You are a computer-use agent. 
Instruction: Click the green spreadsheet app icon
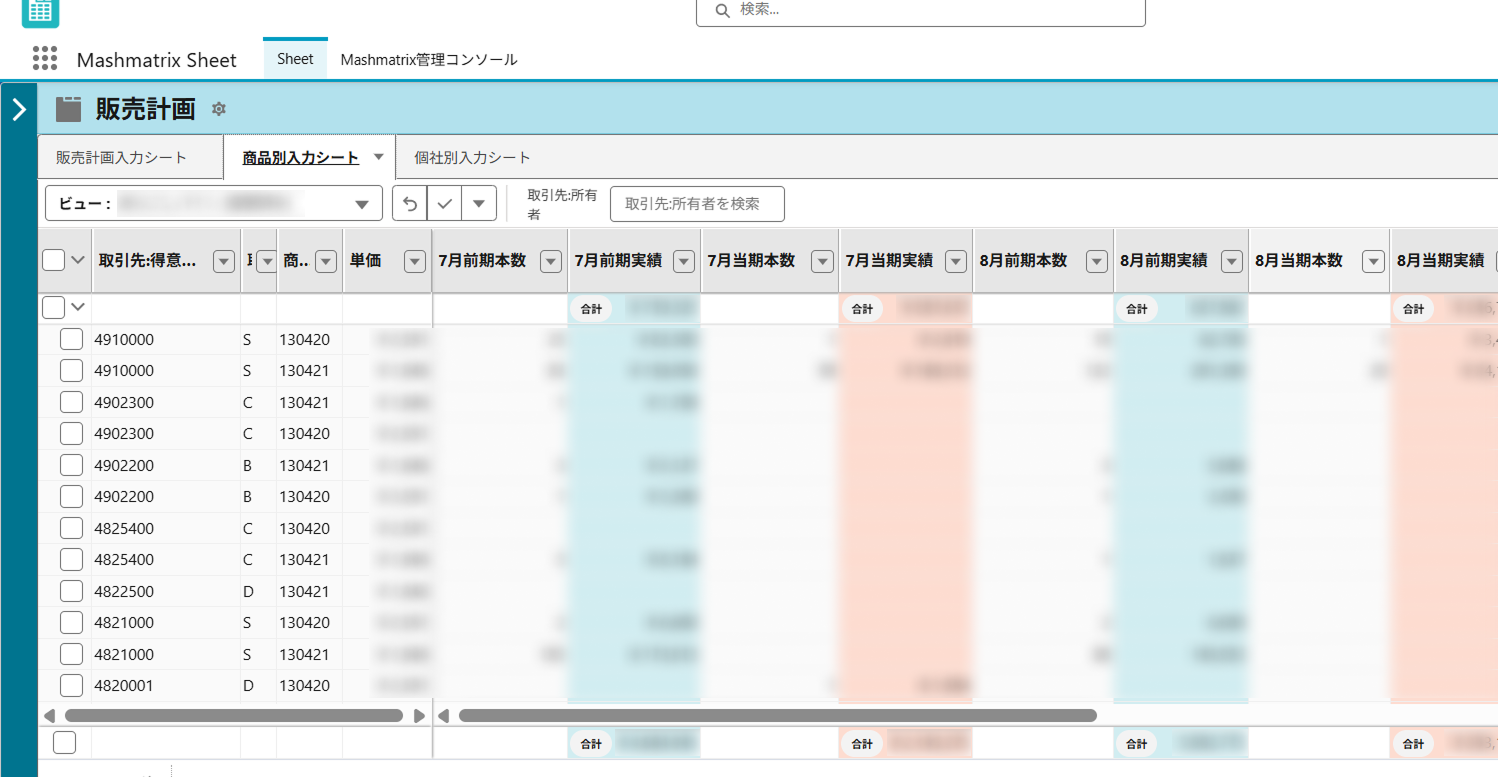click(x=40, y=10)
